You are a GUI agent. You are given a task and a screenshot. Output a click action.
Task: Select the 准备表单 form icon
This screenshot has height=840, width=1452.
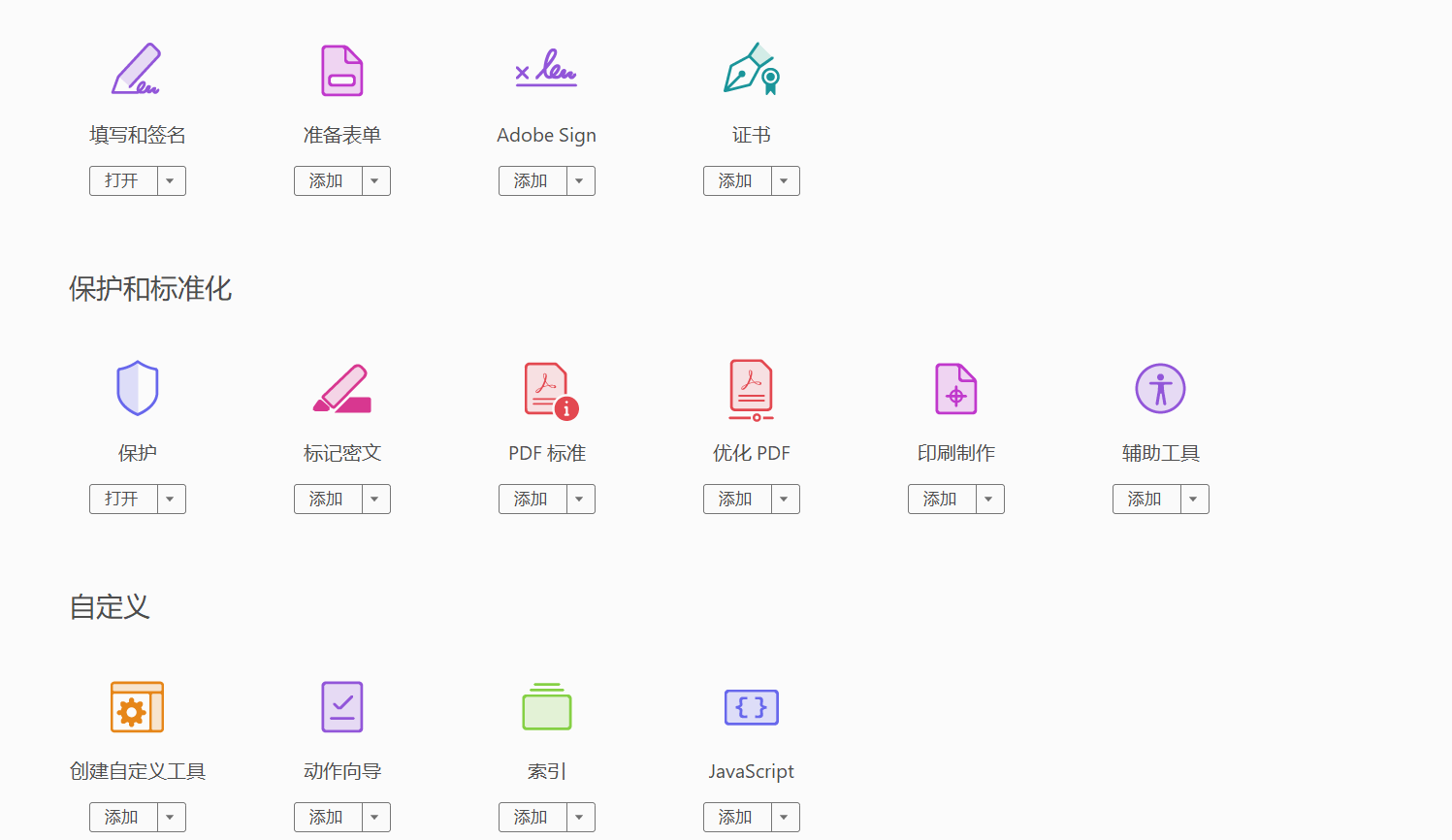(341, 70)
